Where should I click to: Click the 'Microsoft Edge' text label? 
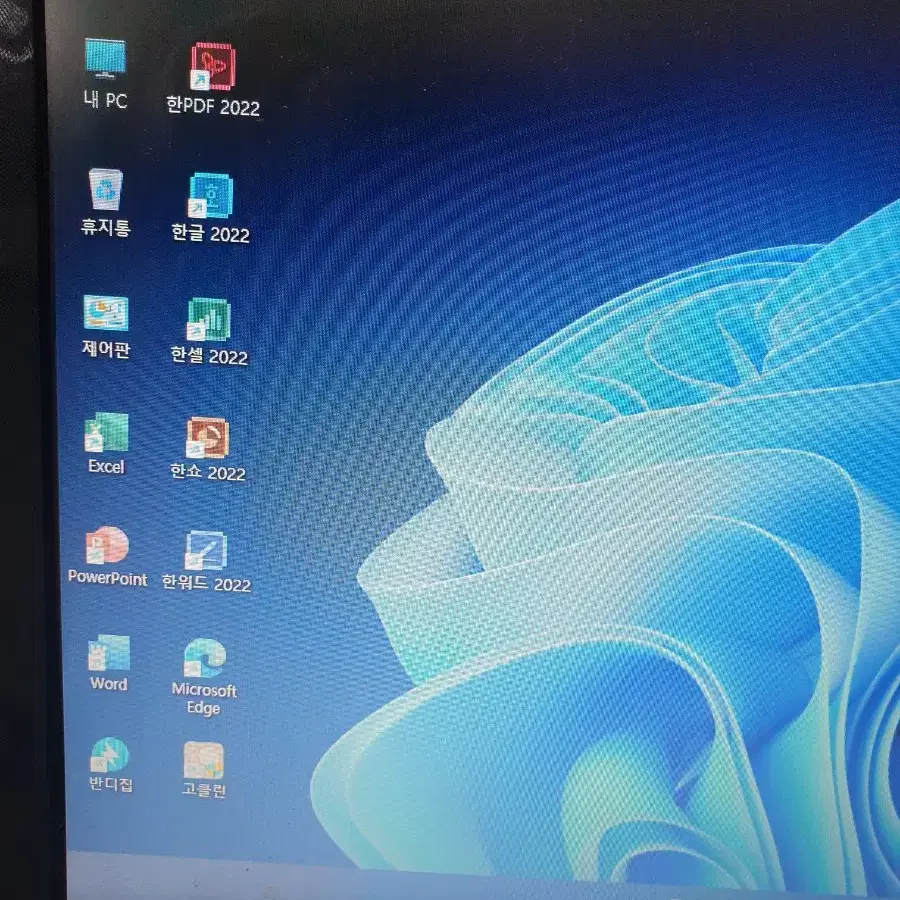tap(204, 699)
